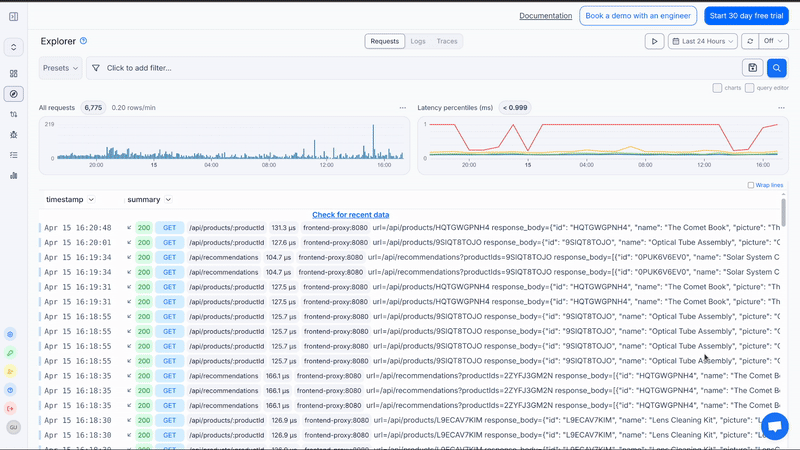Open the bar chart icon in sidebar

click(13, 175)
